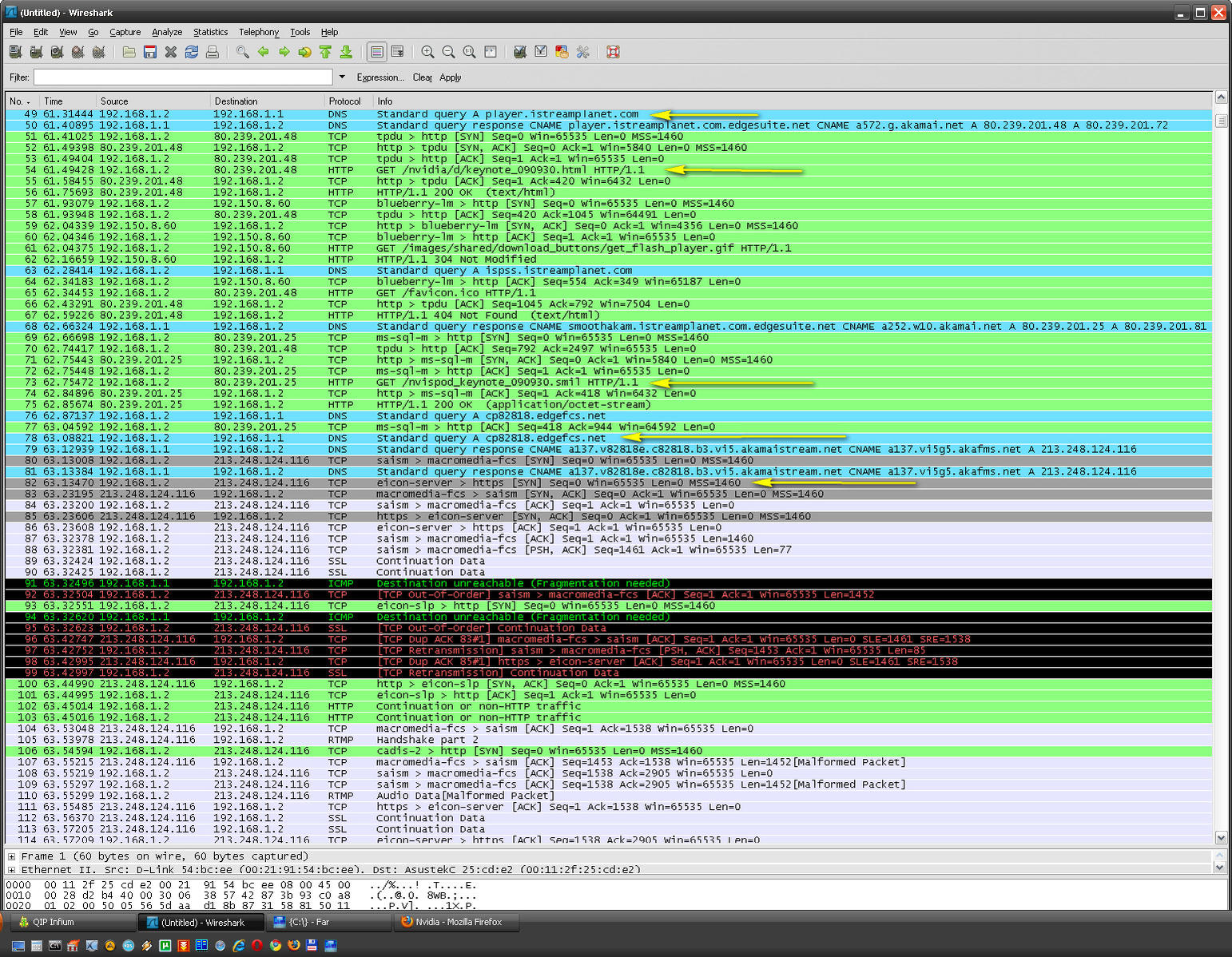Click the Save capture file floppy icon

click(149, 52)
